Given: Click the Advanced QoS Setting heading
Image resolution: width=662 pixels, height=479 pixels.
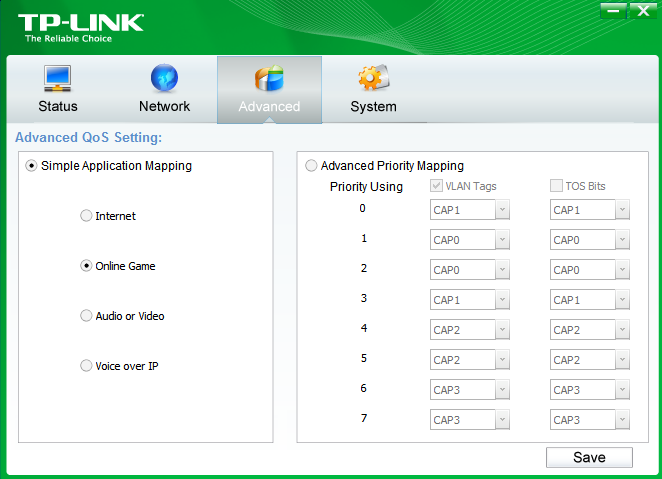Looking at the screenshot, I should coord(89,138).
